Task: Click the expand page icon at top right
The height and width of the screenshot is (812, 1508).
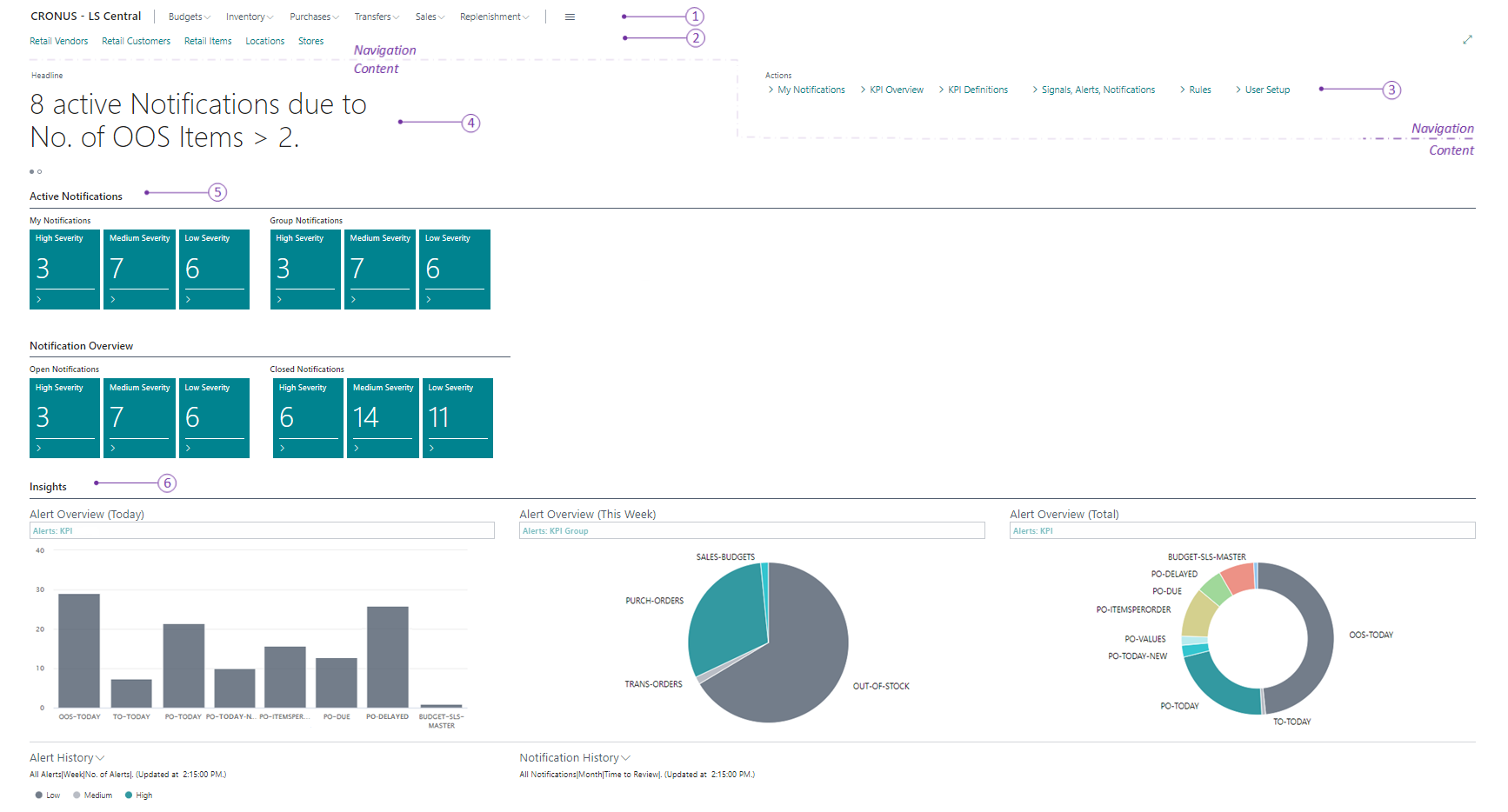Action: (1467, 40)
